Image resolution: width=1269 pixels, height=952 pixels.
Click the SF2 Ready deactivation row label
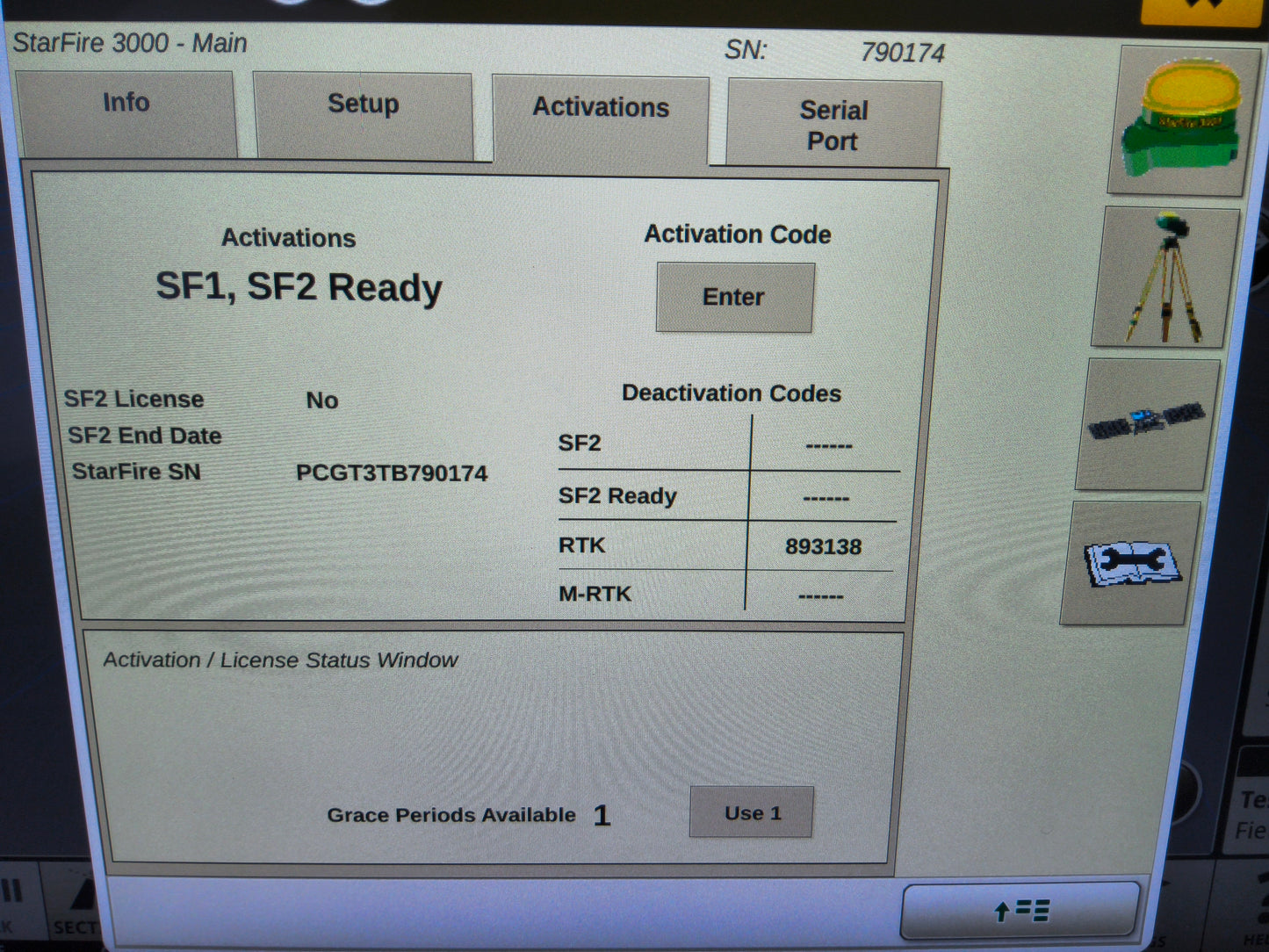(x=617, y=496)
